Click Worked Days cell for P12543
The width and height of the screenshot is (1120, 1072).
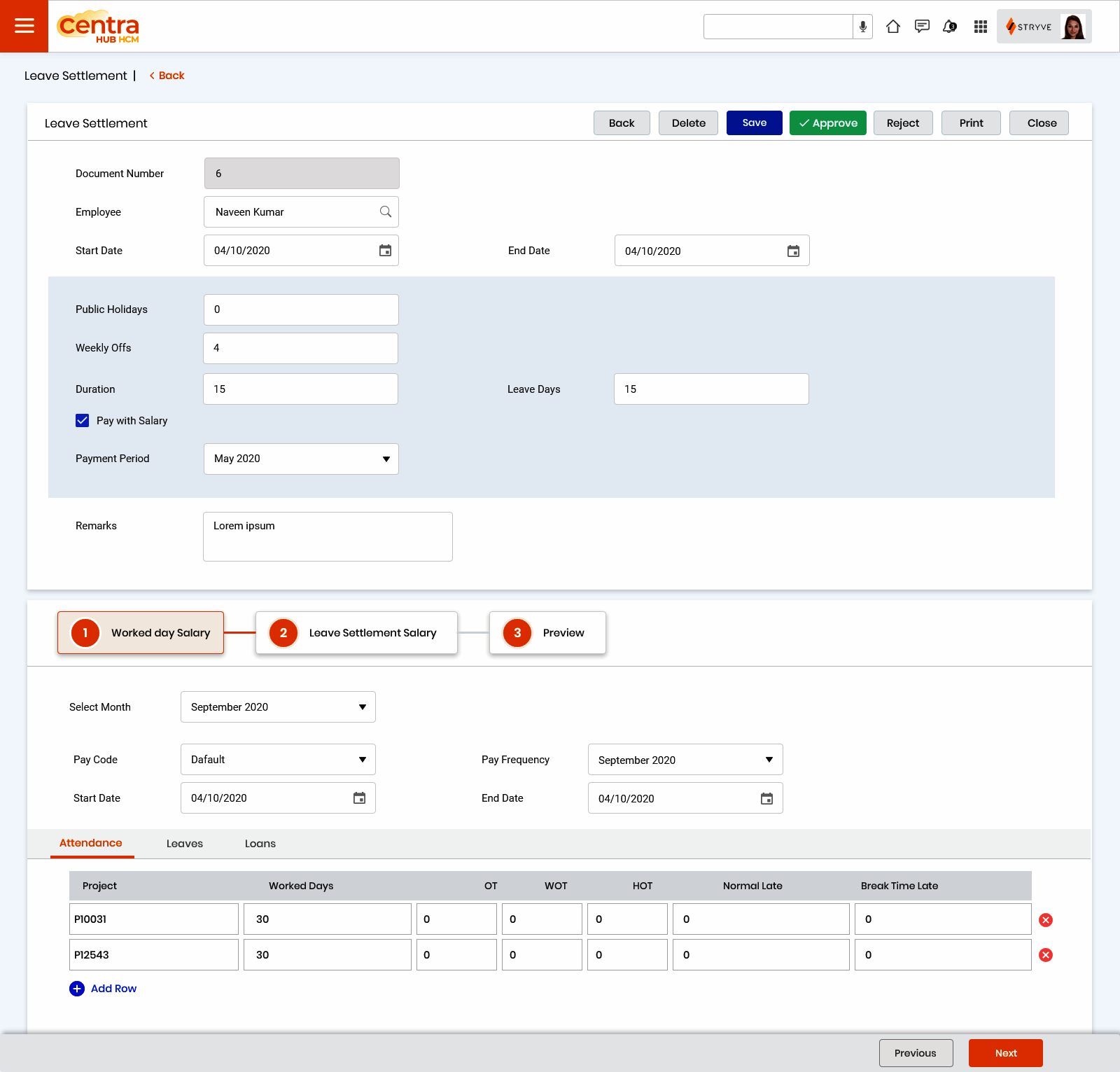328,955
